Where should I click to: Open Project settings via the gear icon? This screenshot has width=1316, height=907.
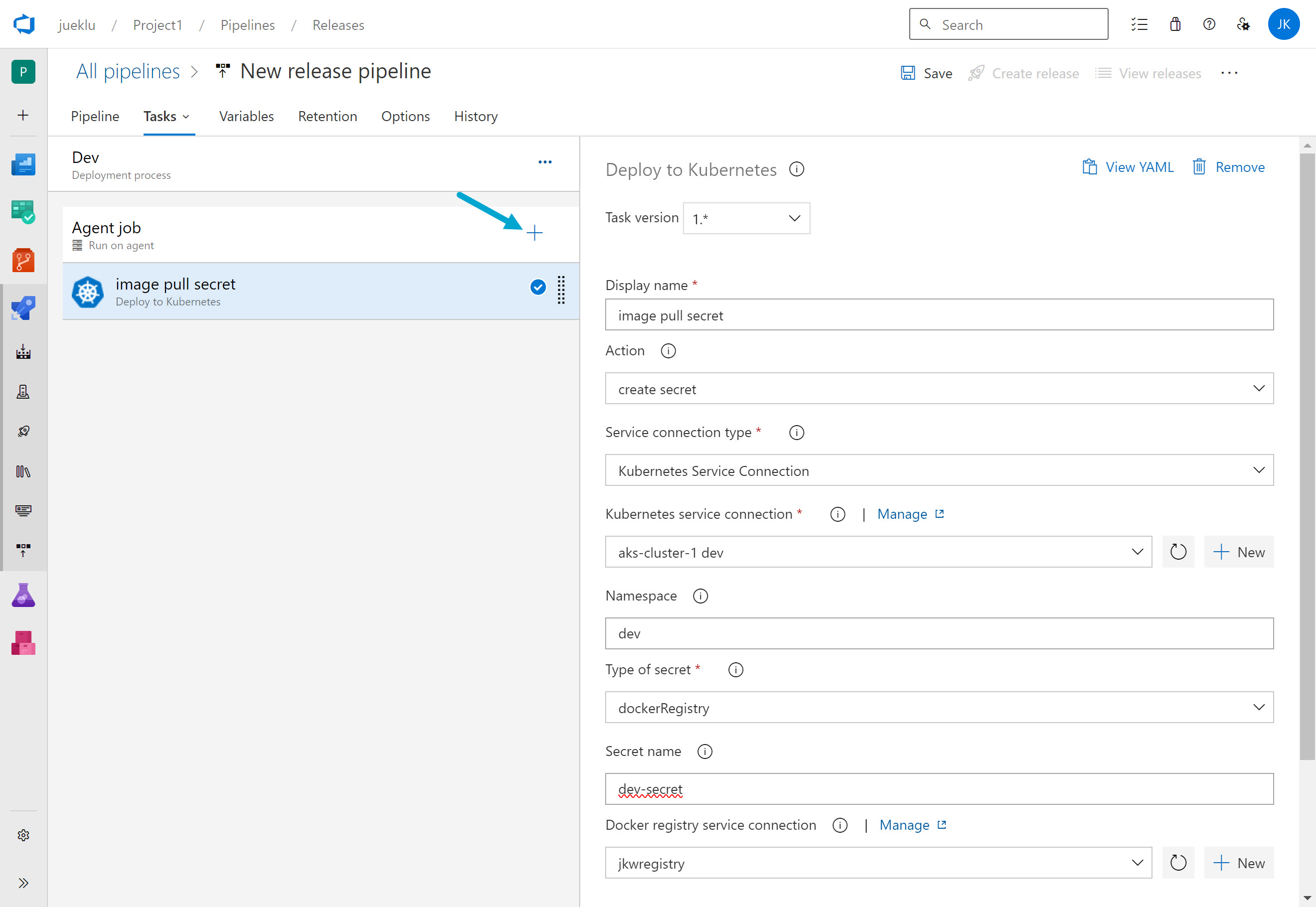pyautogui.click(x=23, y=835)
